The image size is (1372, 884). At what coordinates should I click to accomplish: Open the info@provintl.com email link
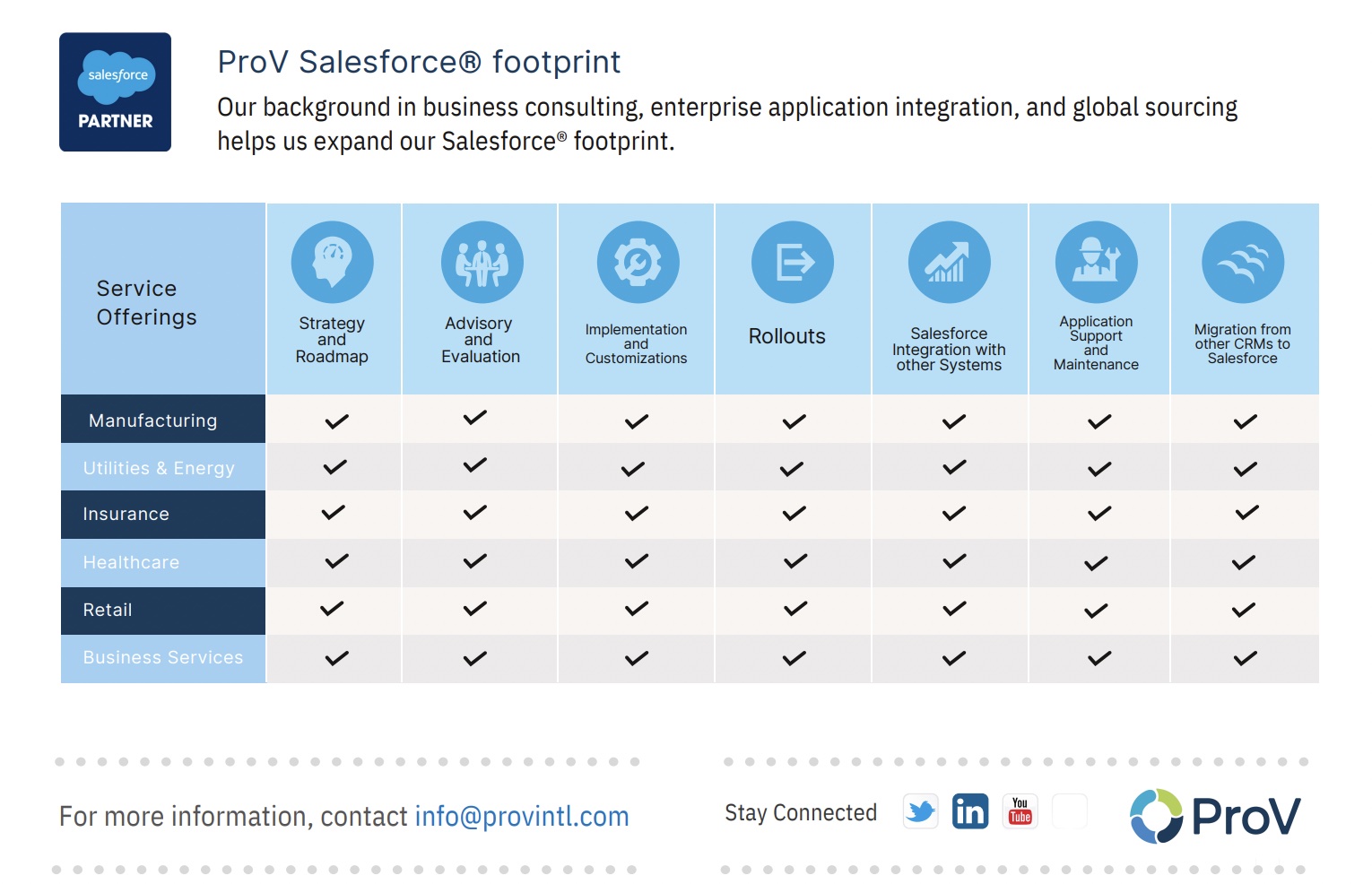pyautogui.click(x=522, y=817)
